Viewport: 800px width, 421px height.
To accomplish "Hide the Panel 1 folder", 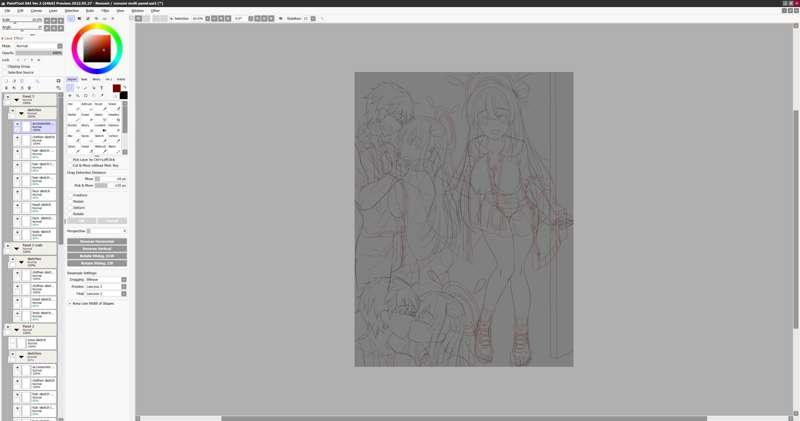I will click(x=8, y=97).
